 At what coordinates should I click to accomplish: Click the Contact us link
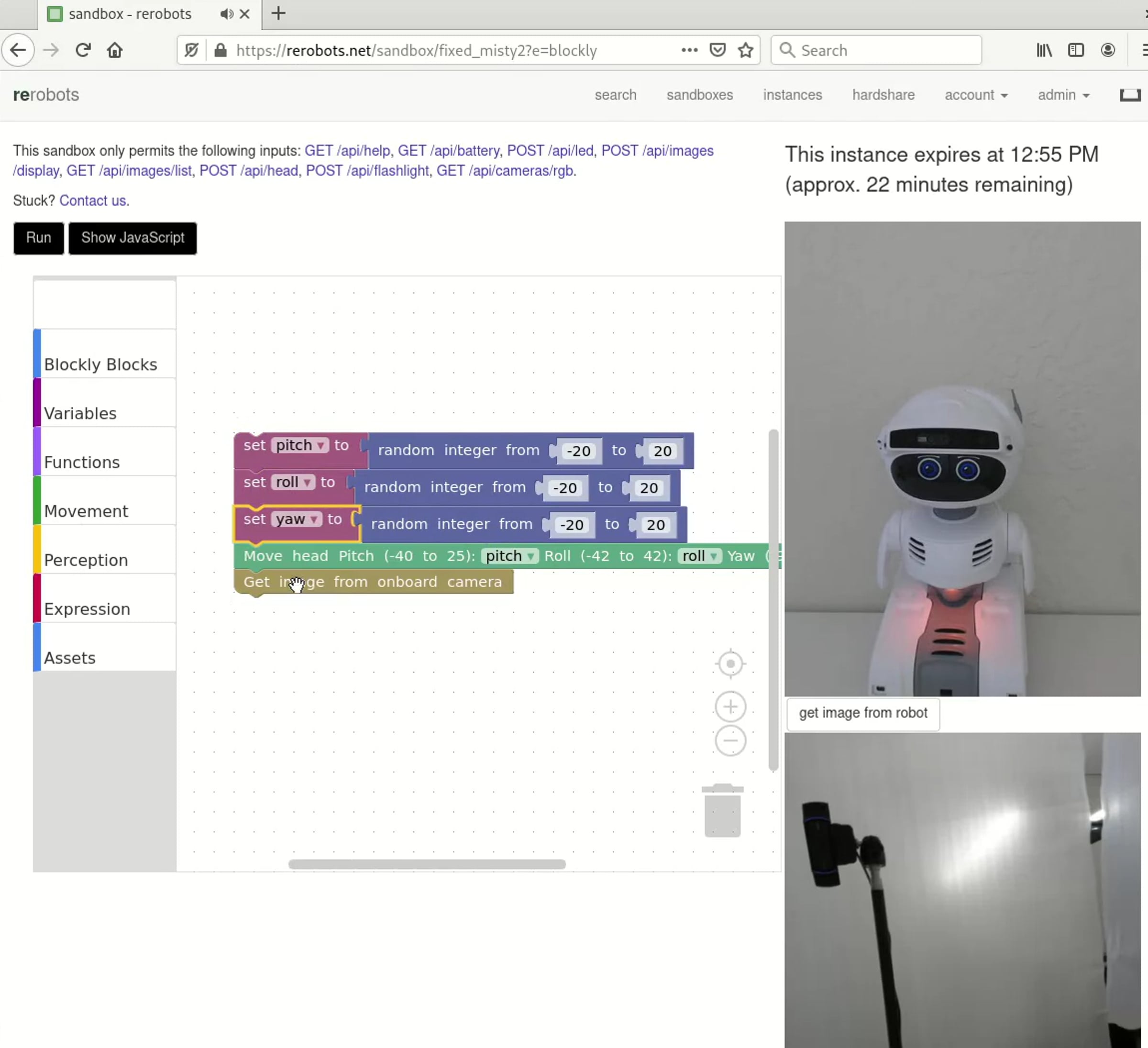pyautogui.click(x=94, y=200)
